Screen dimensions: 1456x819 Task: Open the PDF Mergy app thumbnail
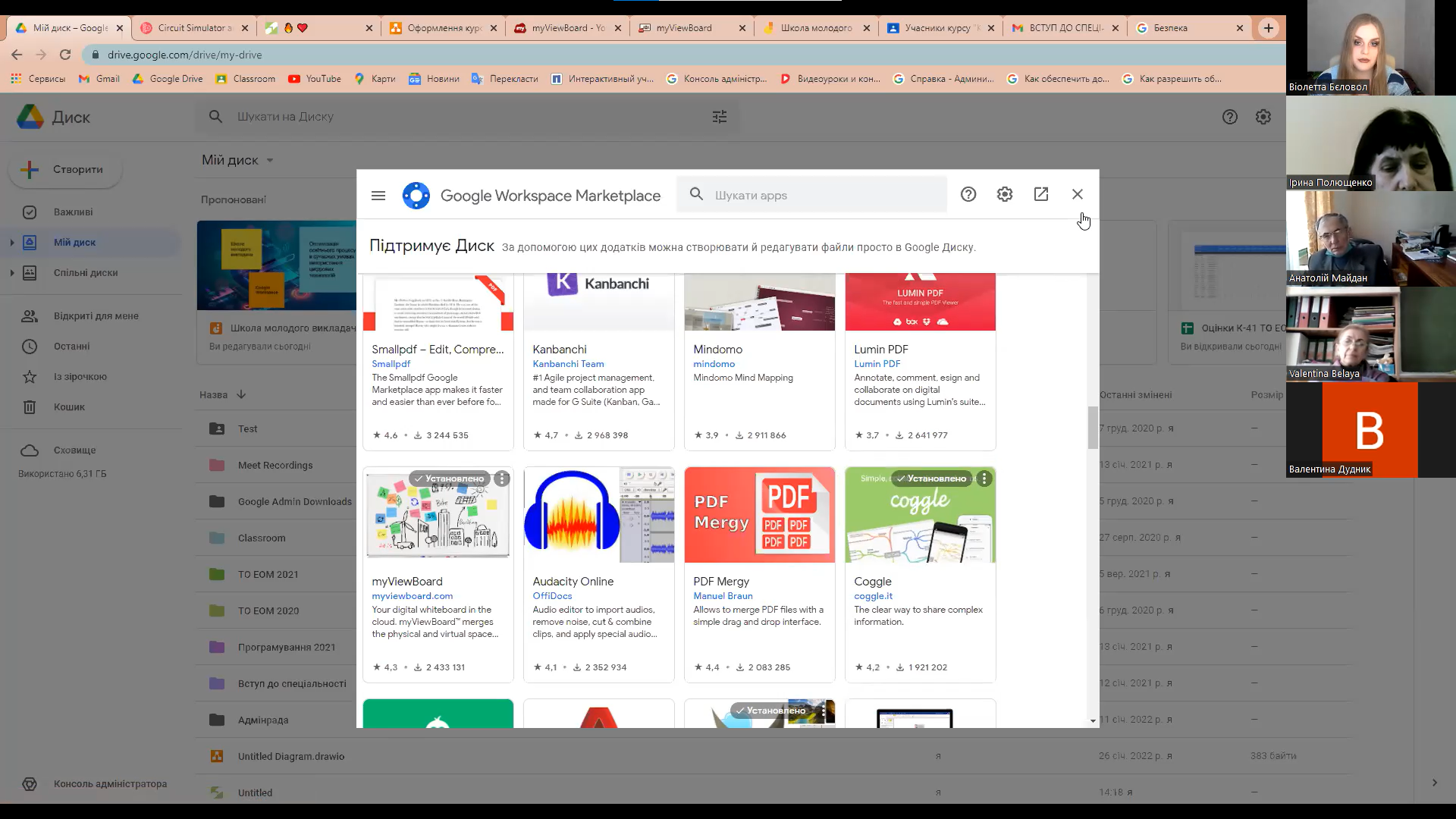760,515
